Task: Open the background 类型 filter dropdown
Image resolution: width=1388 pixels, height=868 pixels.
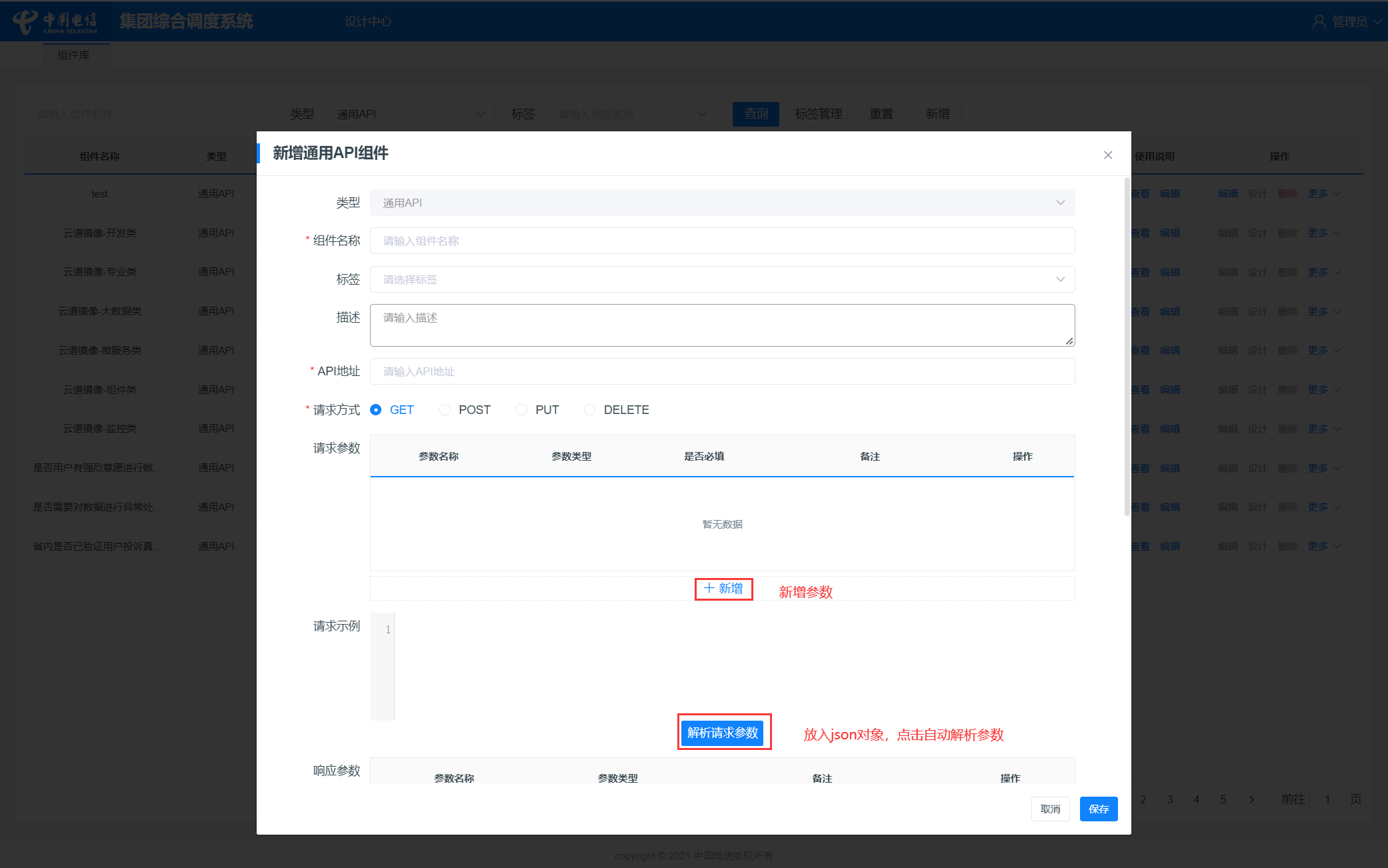Action: coord(410,114)
